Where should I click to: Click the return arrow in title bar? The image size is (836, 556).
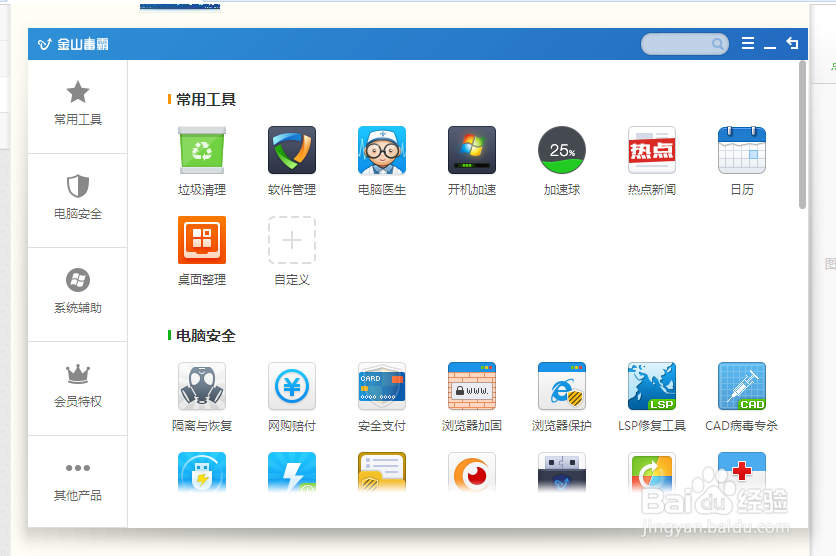click(792, 43)
